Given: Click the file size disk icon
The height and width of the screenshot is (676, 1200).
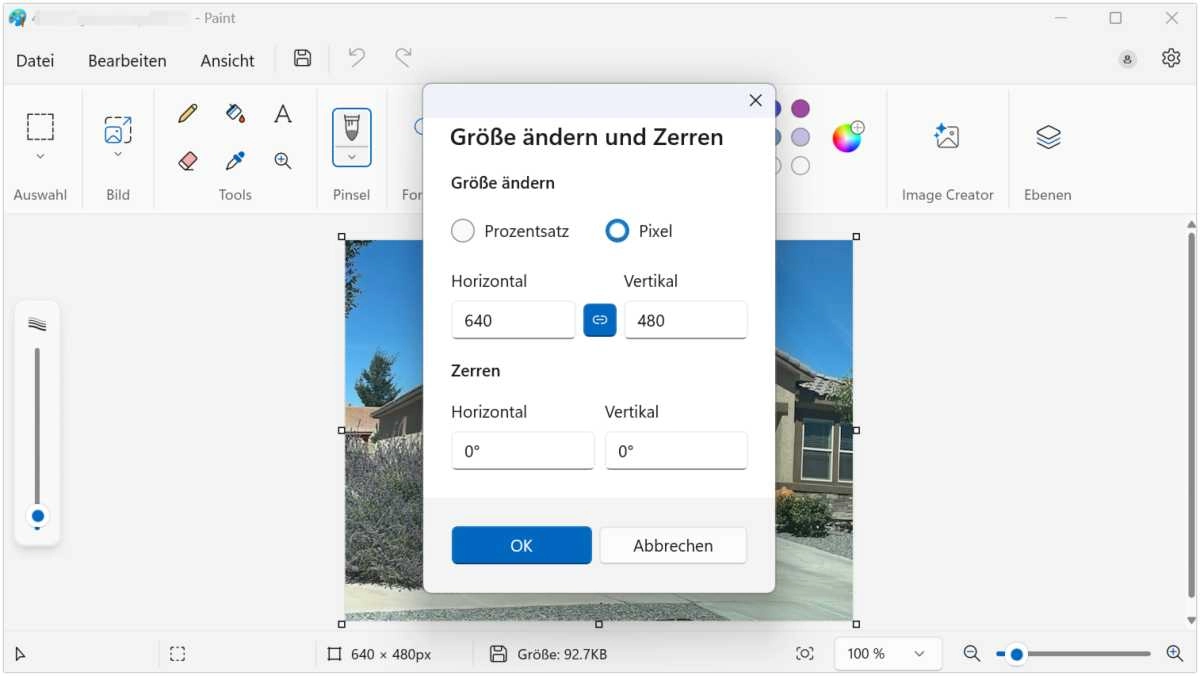Looking at the screenshot, I should point(498,654).
